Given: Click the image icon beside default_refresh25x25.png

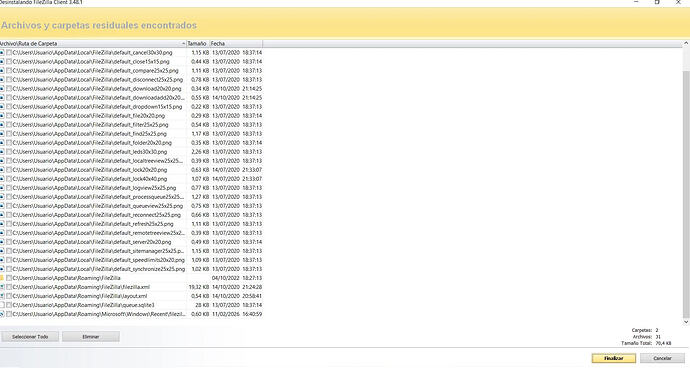Looking at the screenshot, I should (x=2, y=224).
